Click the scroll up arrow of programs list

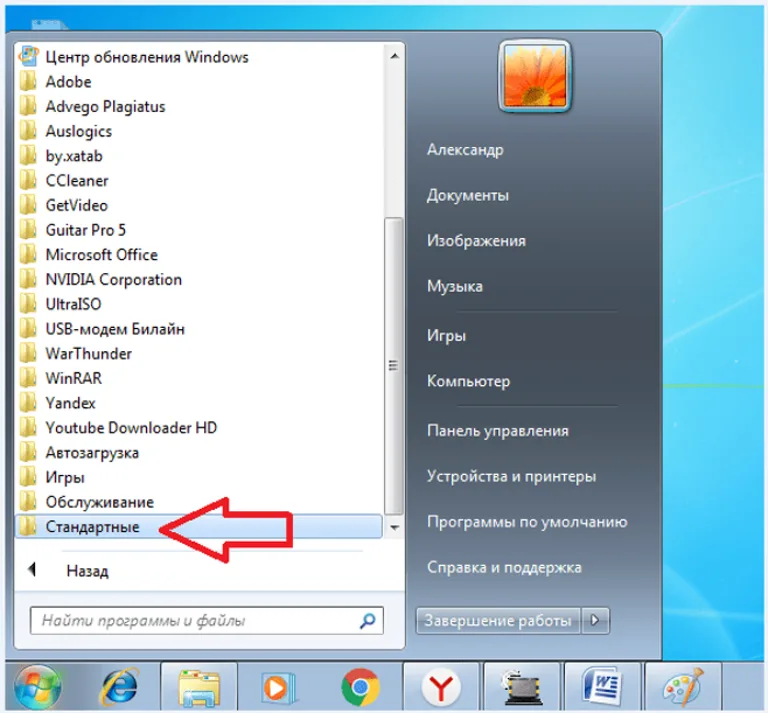pyautogui.click(x=394, y=56)
